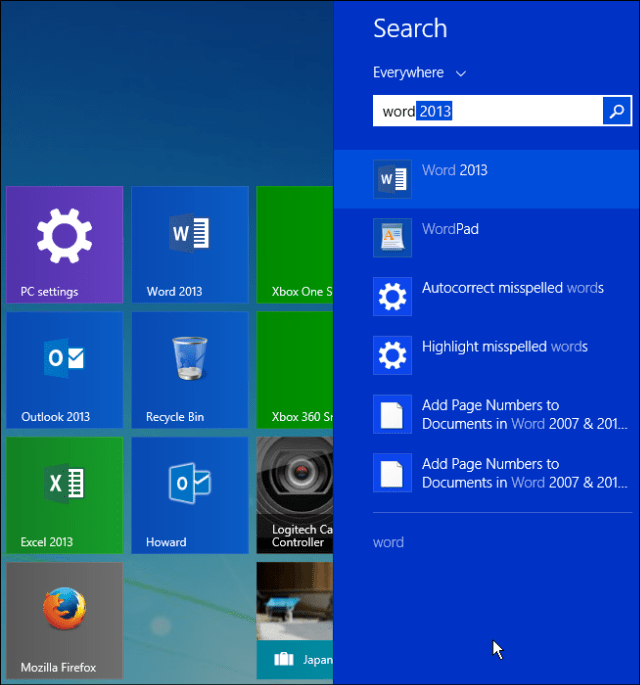Open the Outlook 2013 tile

coord(65,370)
